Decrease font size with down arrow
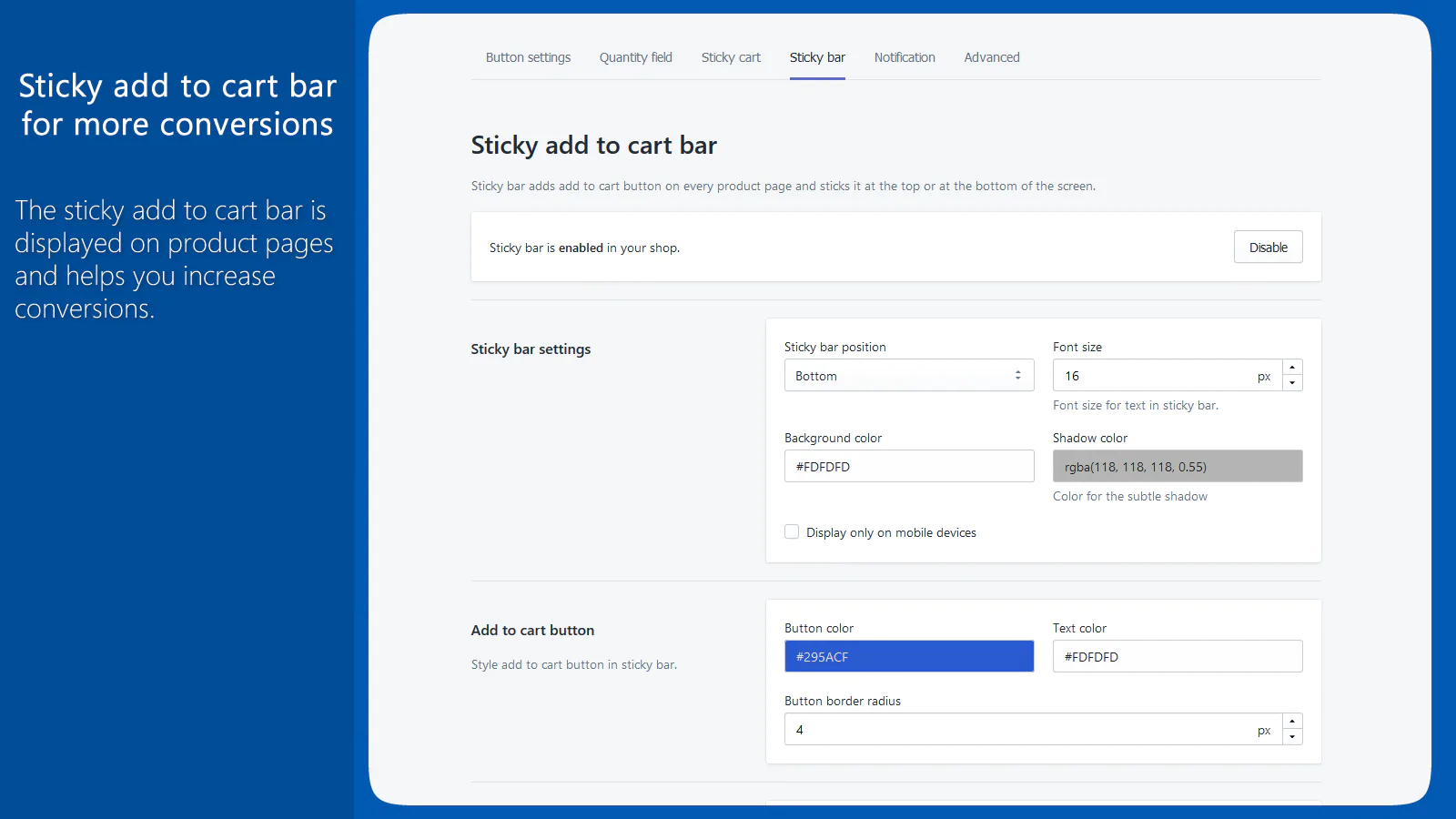Image resolution: width=1456 pixels, height=819 pixels. (x=1292, y=383)
